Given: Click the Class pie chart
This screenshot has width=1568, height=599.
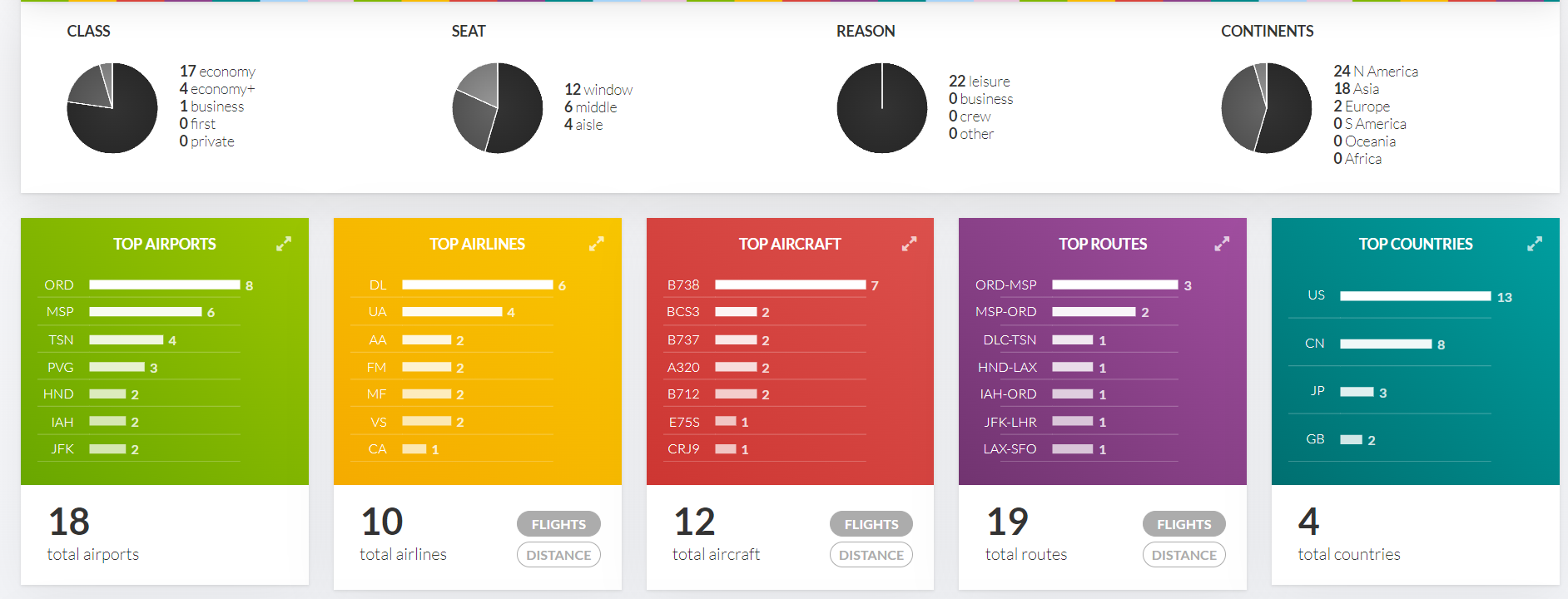Looking at the screenshot, I should [x=112, y=108].
